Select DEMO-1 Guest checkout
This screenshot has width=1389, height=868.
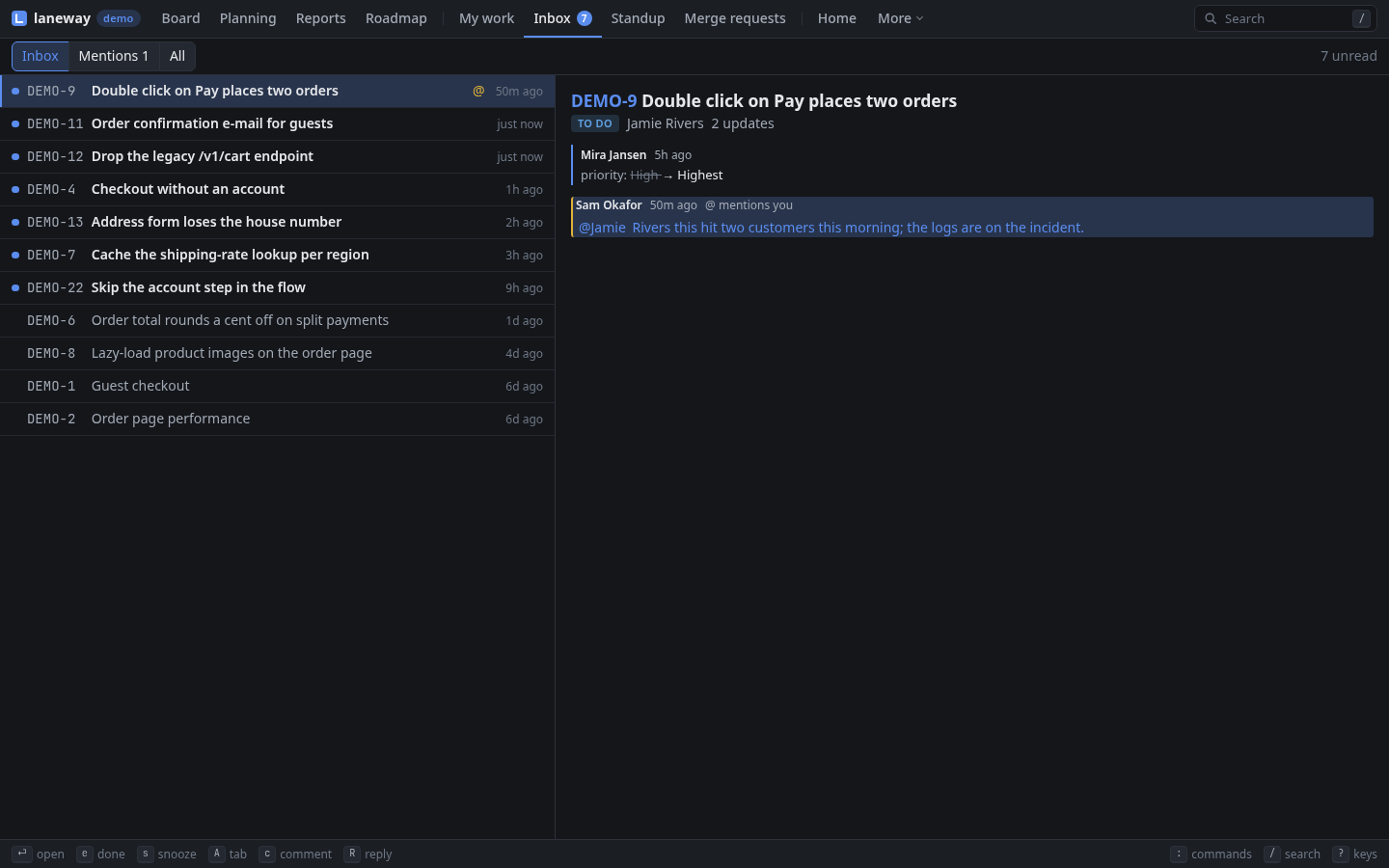278,386
